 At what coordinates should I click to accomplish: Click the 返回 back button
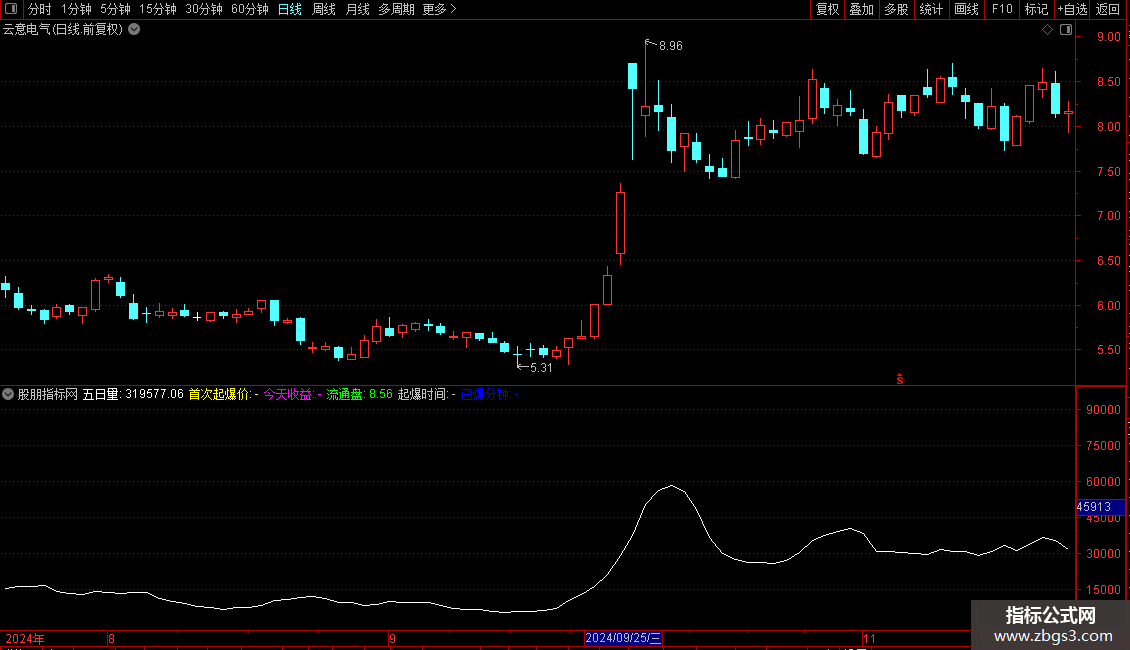pos(1108,9)
